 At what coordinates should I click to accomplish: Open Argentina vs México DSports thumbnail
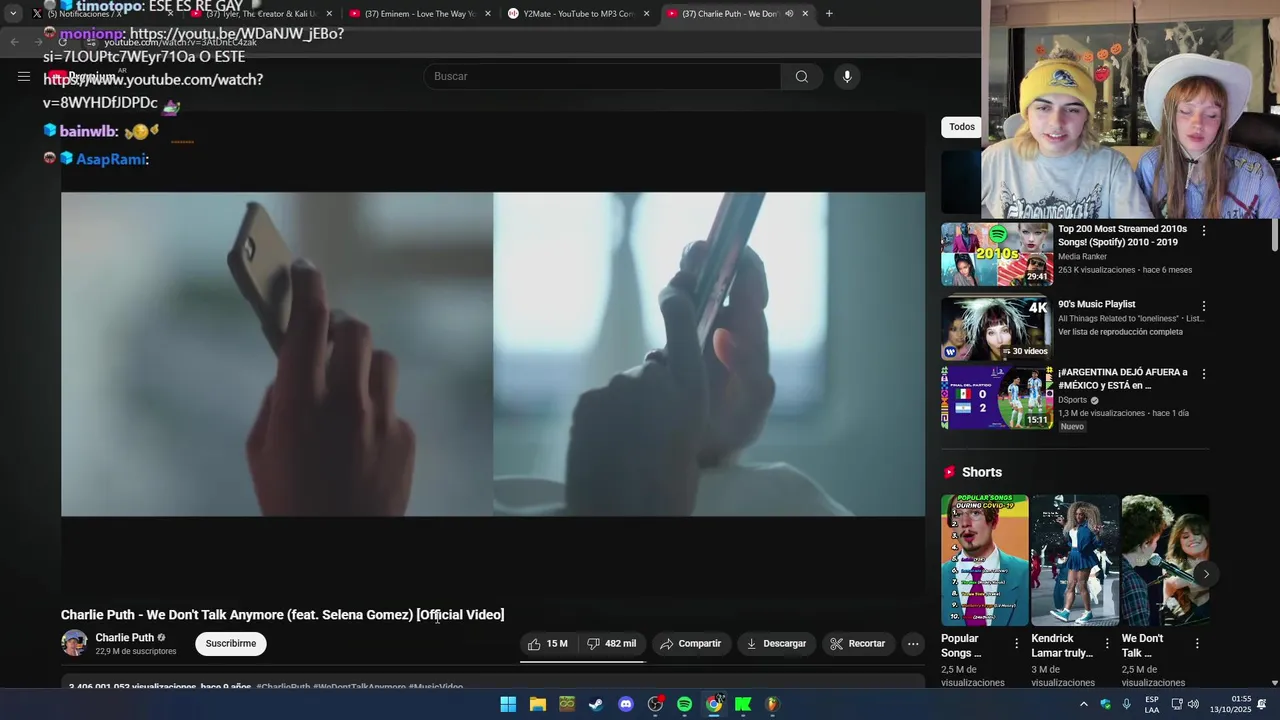tap(997, 397)
